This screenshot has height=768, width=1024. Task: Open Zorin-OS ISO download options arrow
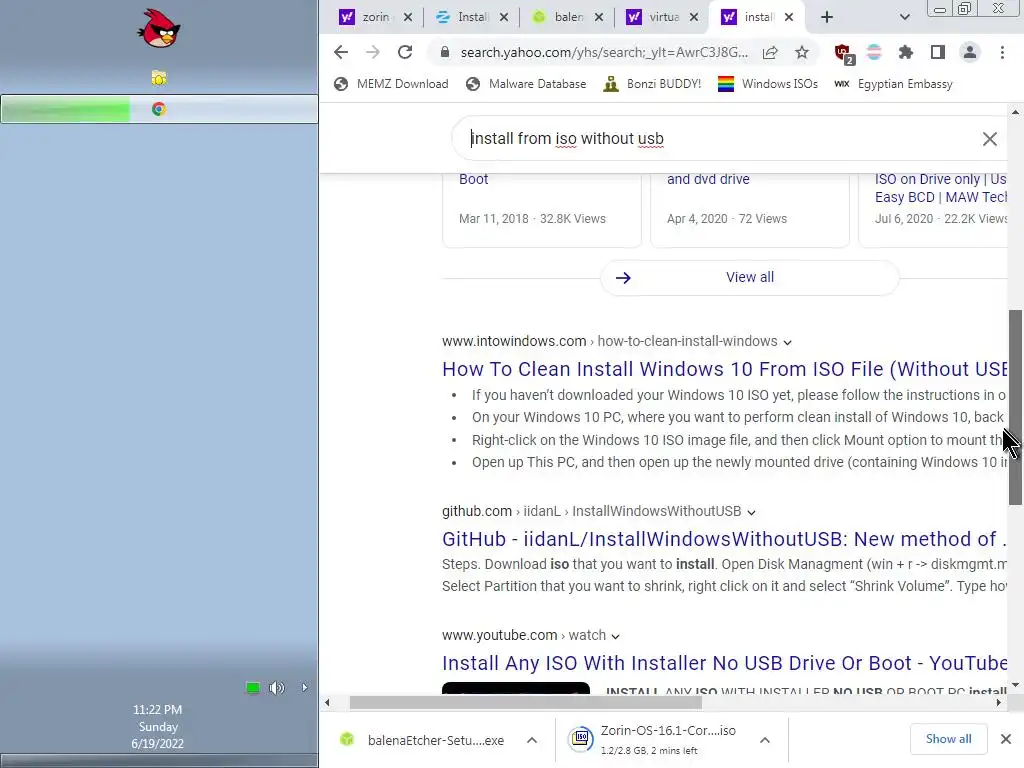coord(765,740)
